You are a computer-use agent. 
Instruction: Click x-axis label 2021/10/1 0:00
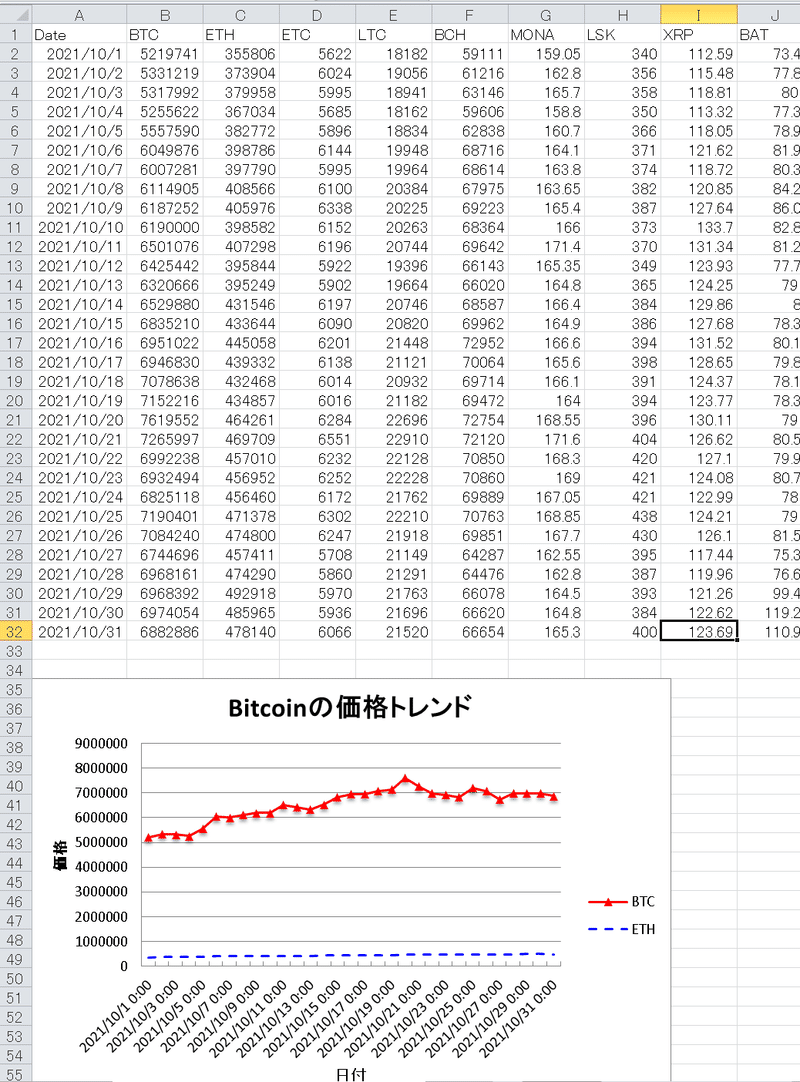[x=116, y=1016]
